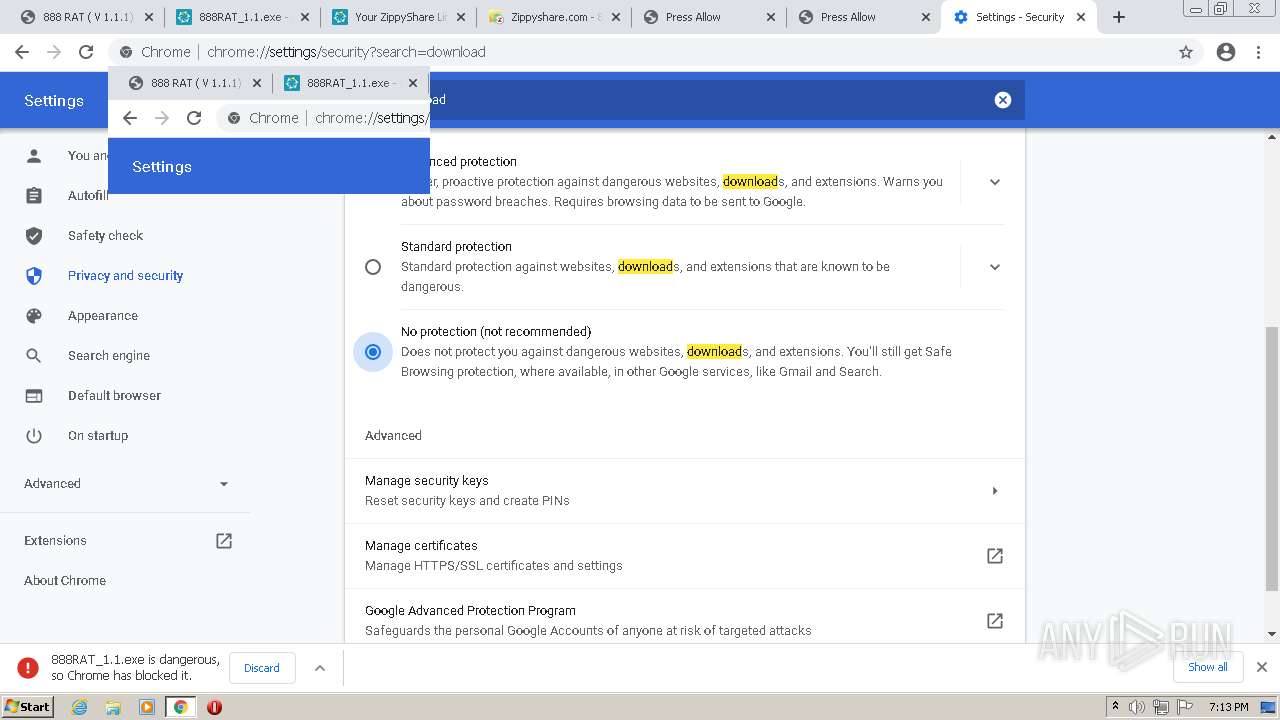The image size is (1280, 720).
Task: Click the red dangerous download warning icon
Action: 28,667
